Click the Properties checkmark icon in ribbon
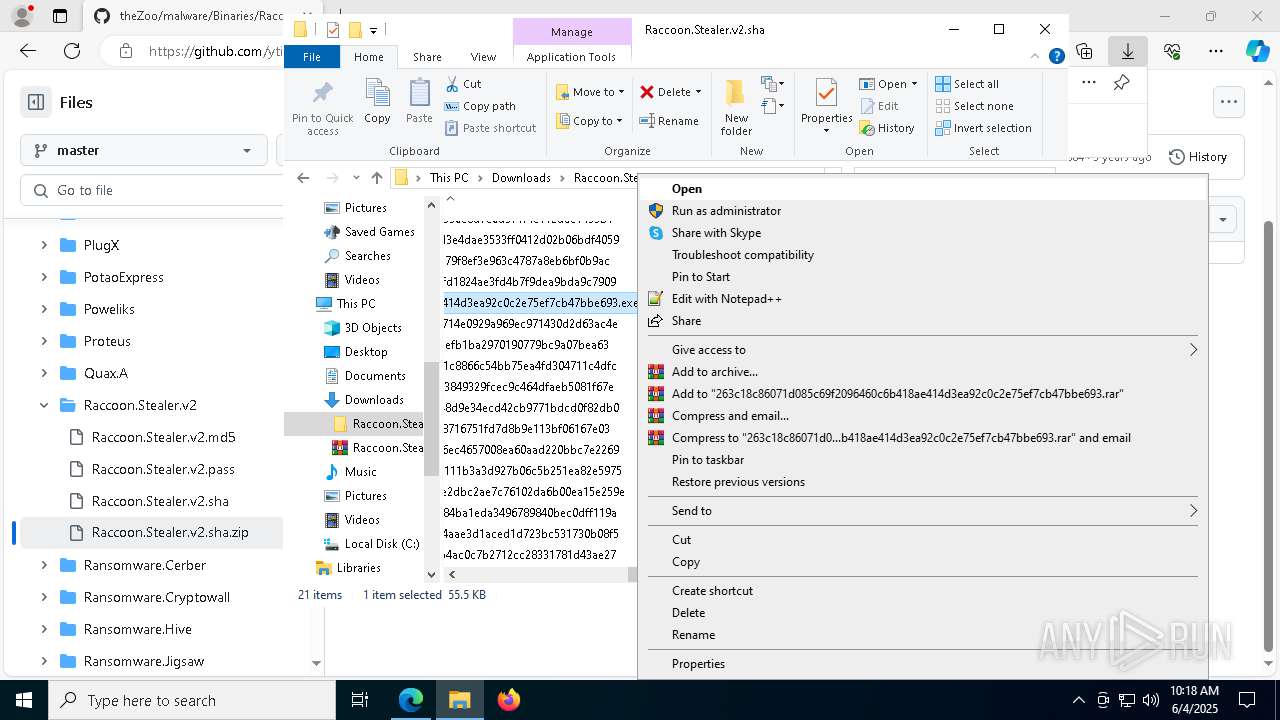The height and width of the screenshot is (720, 1280). [x=826, y=93]
